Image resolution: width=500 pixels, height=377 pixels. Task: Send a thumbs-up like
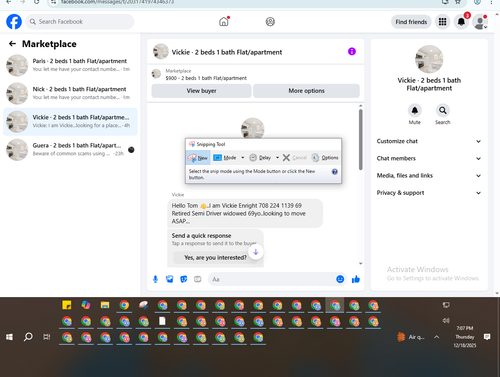click(x=356, y=279)
